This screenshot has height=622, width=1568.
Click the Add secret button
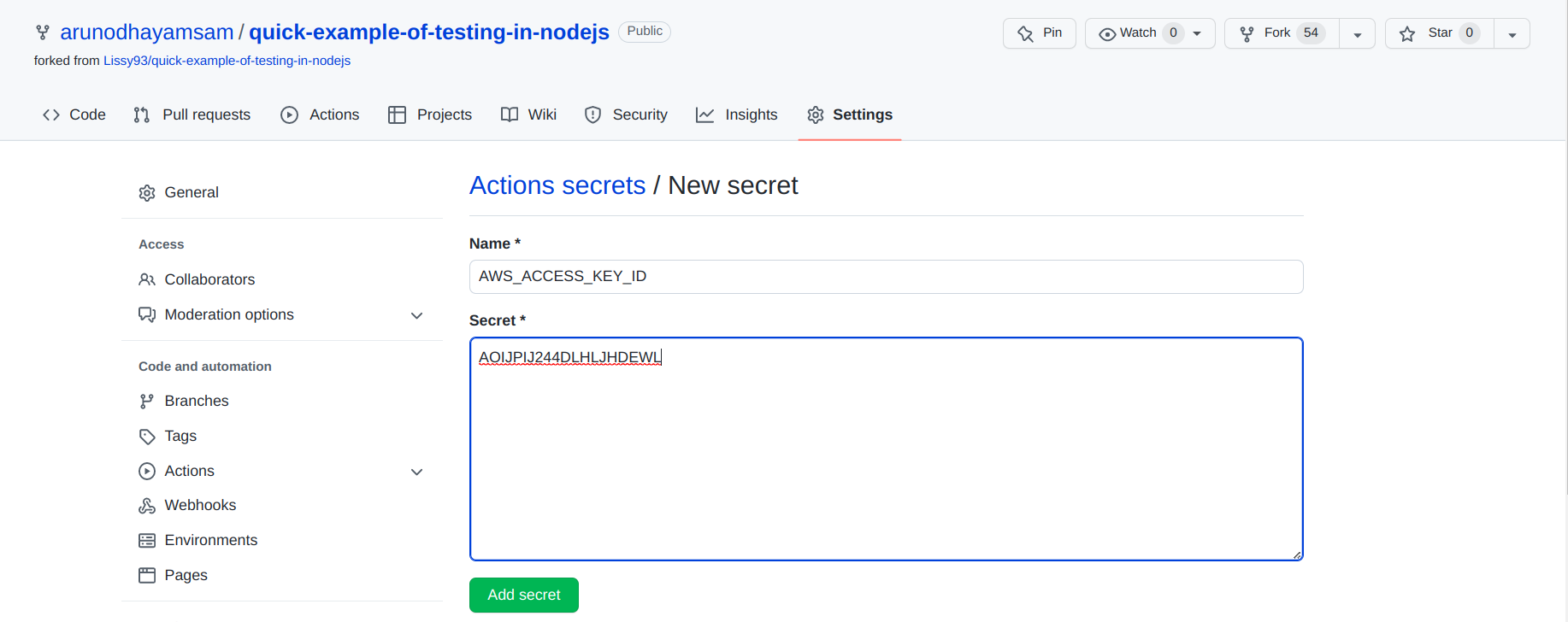coord(524,595)
